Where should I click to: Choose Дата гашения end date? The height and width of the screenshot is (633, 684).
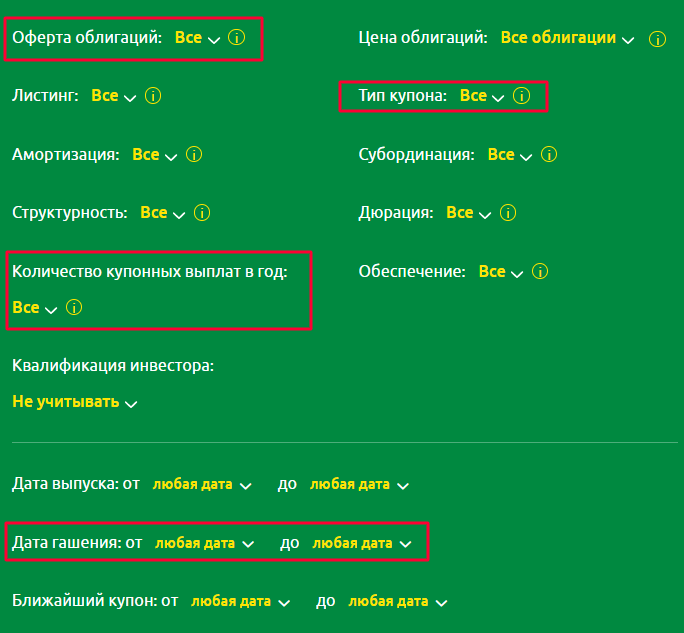coord(362,543)
